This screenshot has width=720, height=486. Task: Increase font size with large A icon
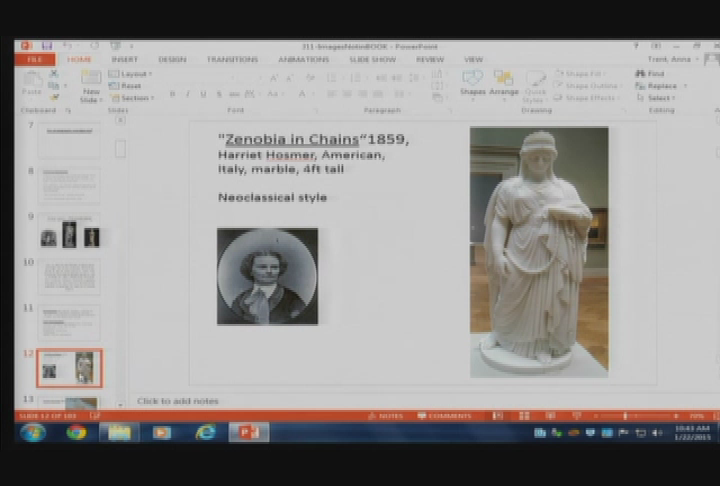pyautogui.click(x=274, y=78)
